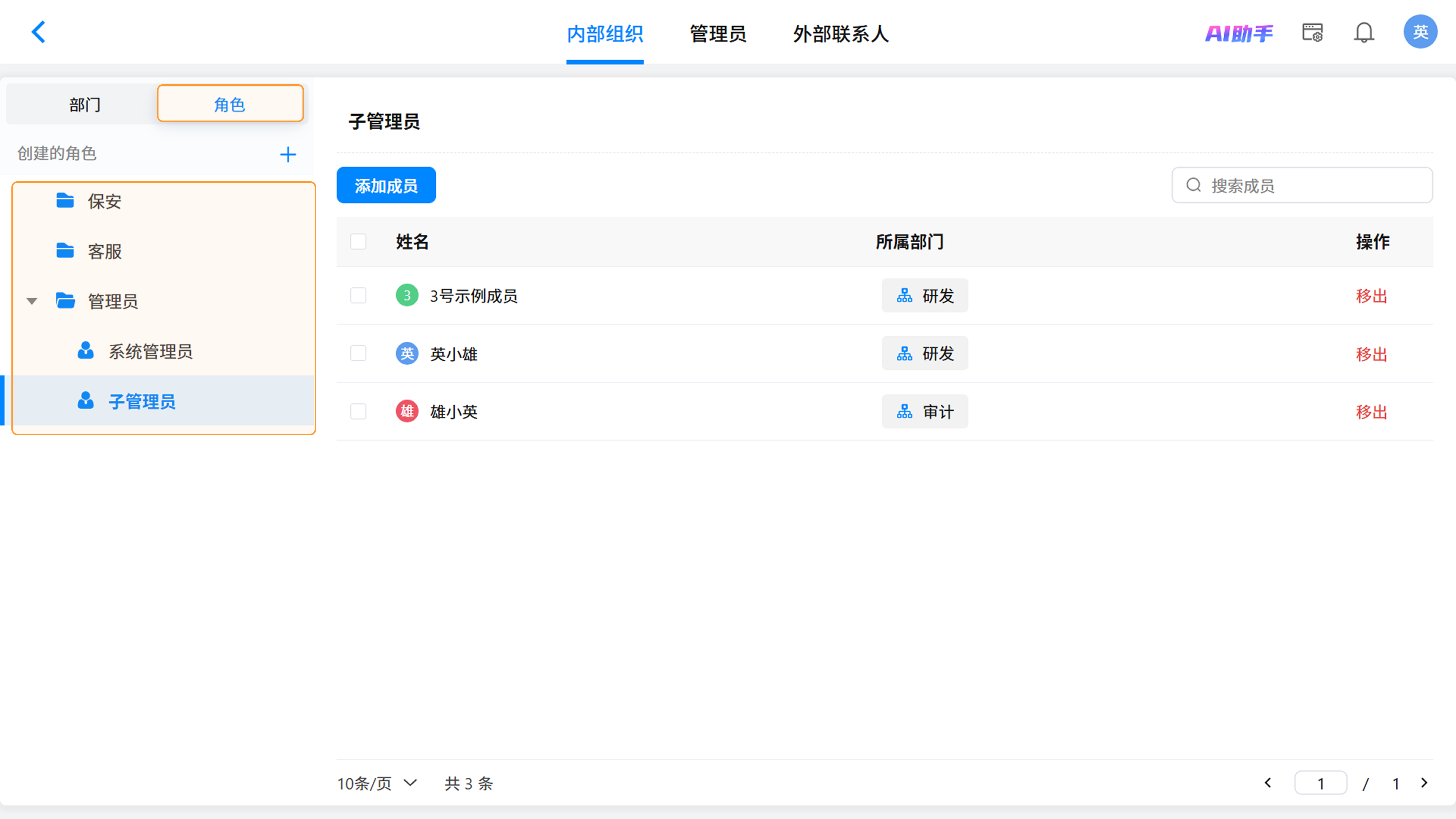Click the 审计 department icon

click(904, 411)
